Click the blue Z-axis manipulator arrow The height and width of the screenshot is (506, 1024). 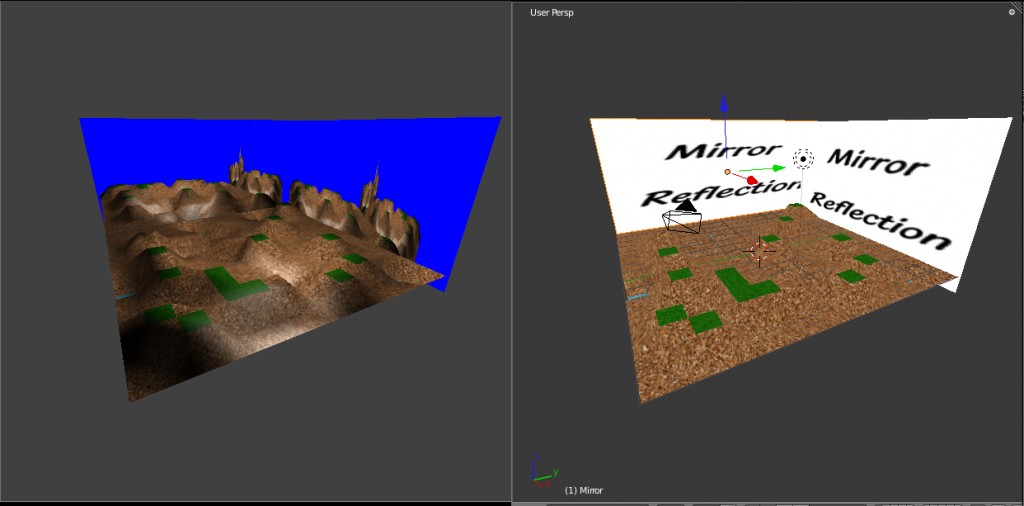pyautogui.click(x=724, y=103)
